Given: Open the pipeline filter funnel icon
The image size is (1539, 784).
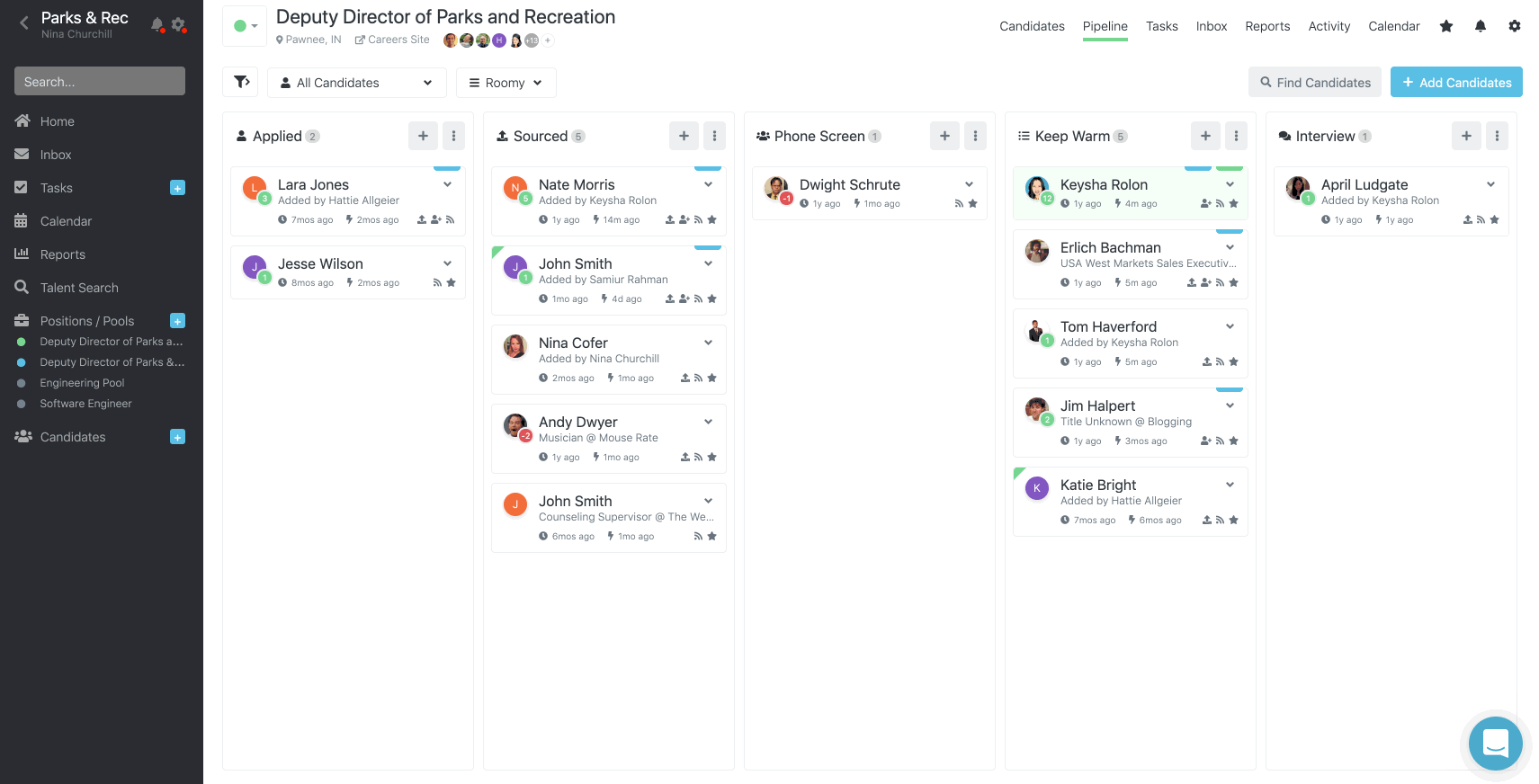Looking at the screenshot, I should pyautogui.click(x=240, y=82).
